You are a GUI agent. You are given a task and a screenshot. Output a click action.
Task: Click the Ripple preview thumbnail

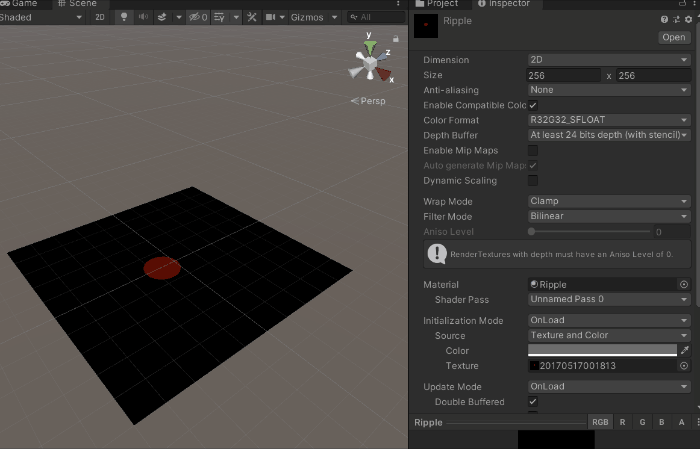pos(556,440)
